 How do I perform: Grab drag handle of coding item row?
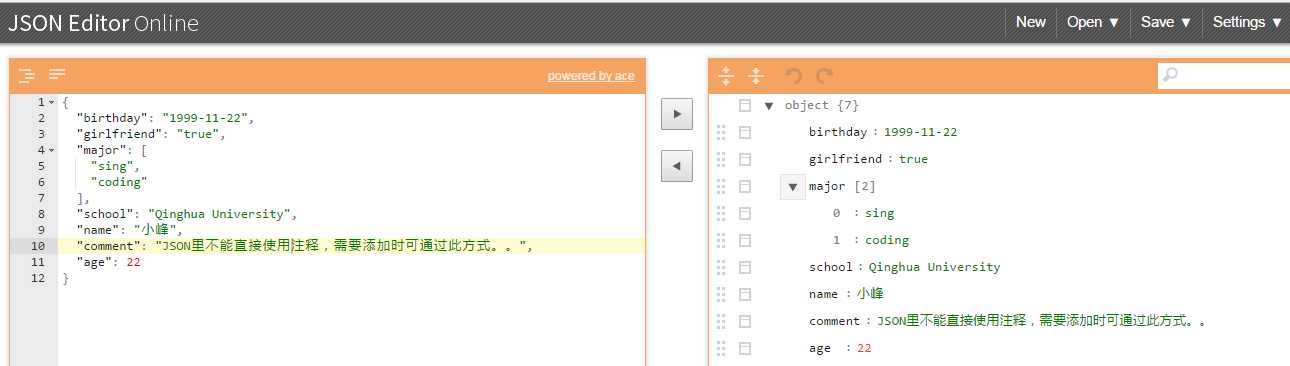721,240
